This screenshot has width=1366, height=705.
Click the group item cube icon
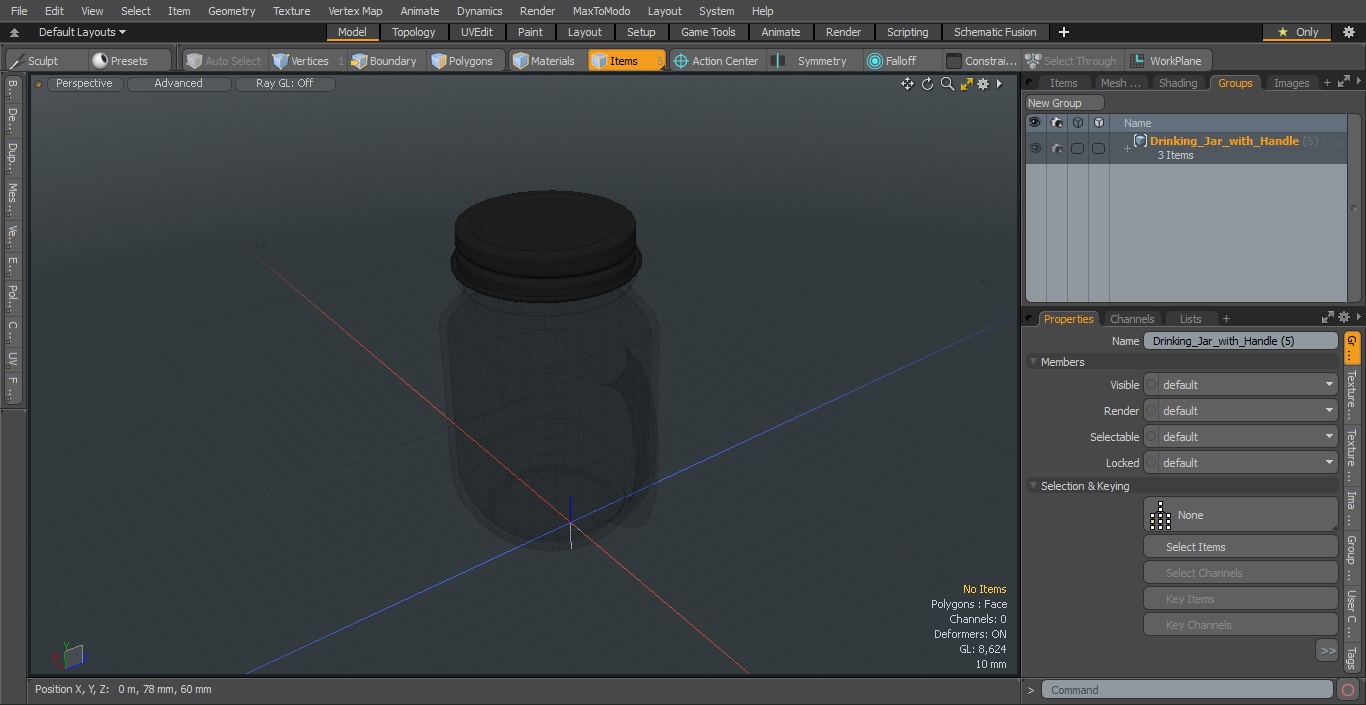pos(1140,141)
